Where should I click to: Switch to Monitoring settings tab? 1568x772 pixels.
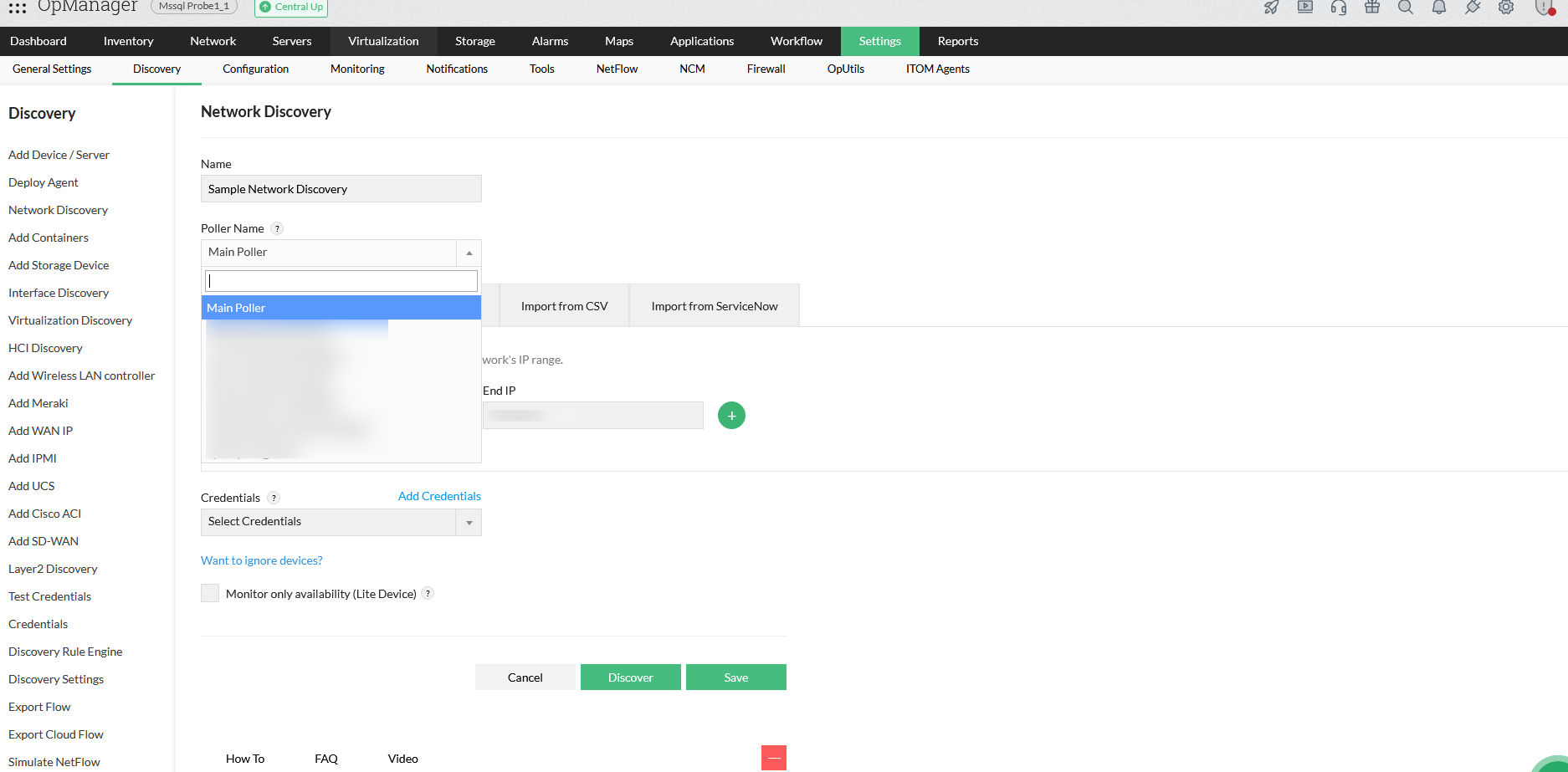[357, 69]
